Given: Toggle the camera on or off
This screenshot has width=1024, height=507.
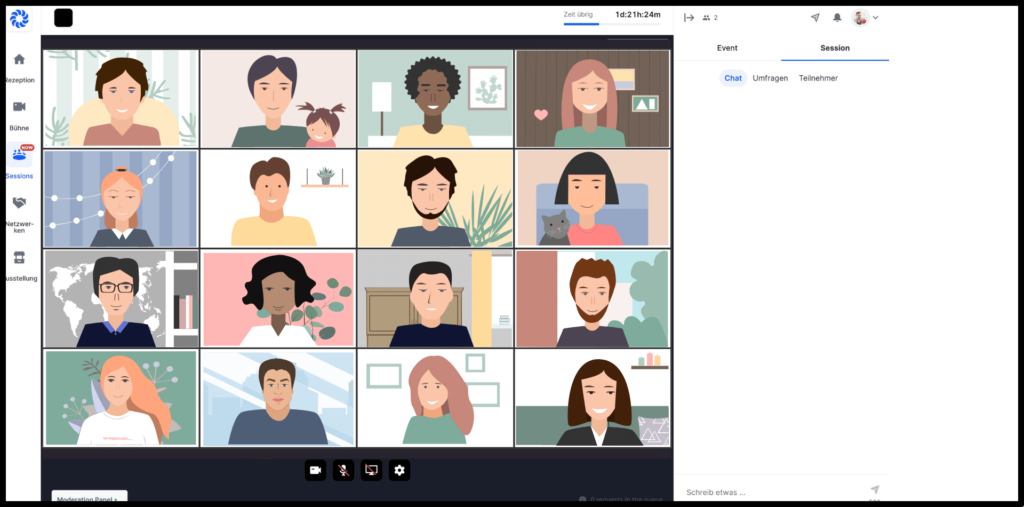Looking at the screenshot, I should (315, 470).
